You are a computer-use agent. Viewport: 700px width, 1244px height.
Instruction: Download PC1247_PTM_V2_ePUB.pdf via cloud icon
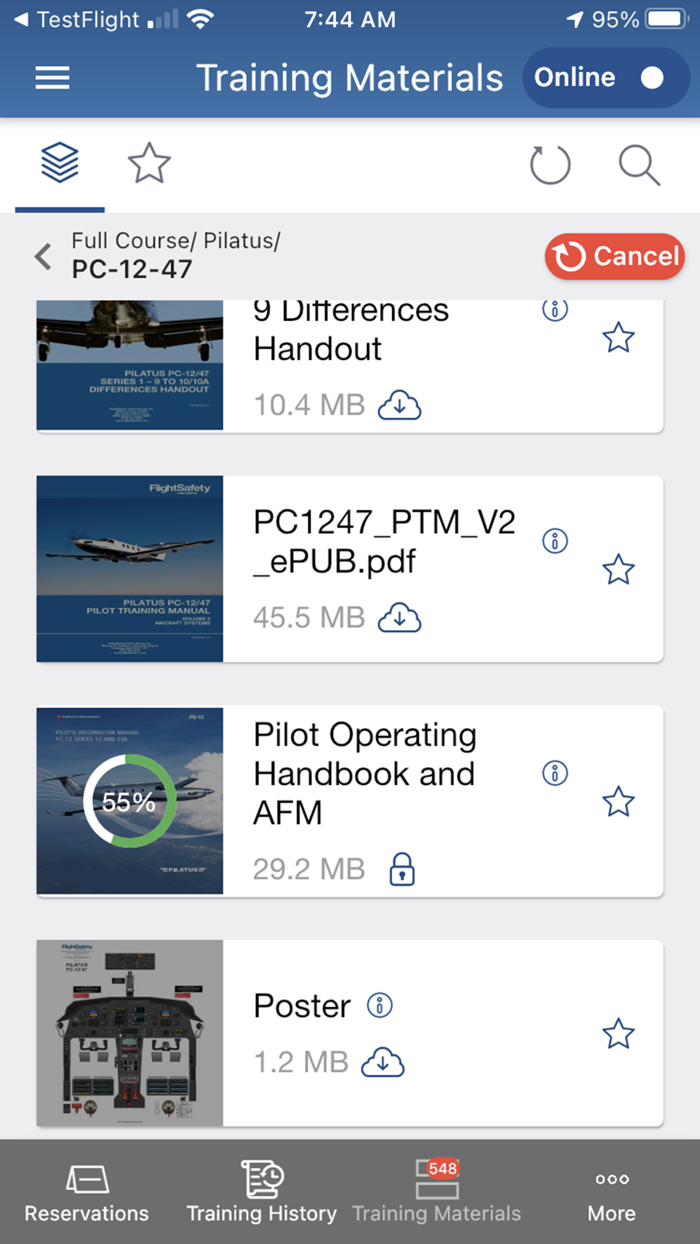click(x=399, y=618)
